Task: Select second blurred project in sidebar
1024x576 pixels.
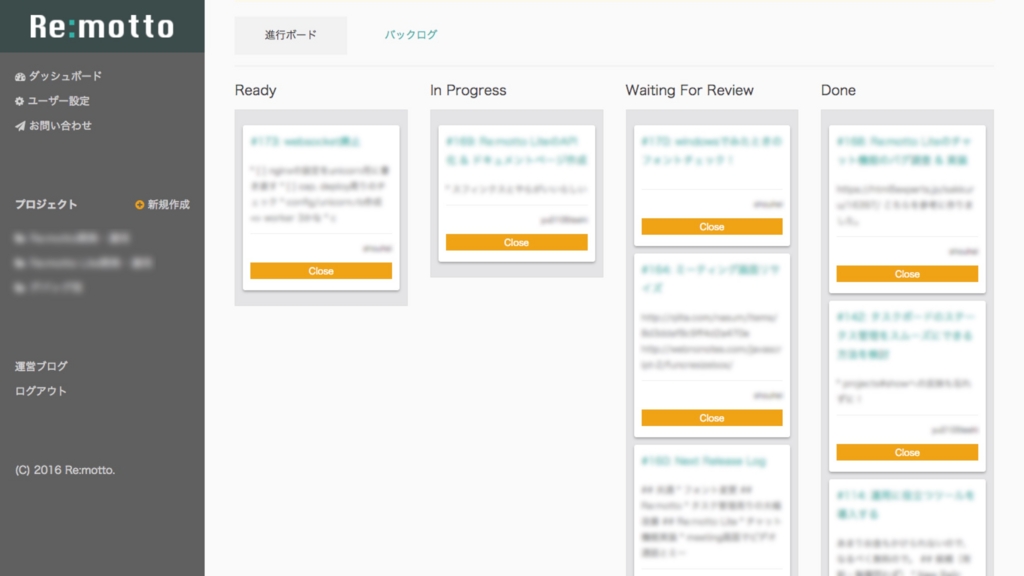Action: (x=84, y=263)
